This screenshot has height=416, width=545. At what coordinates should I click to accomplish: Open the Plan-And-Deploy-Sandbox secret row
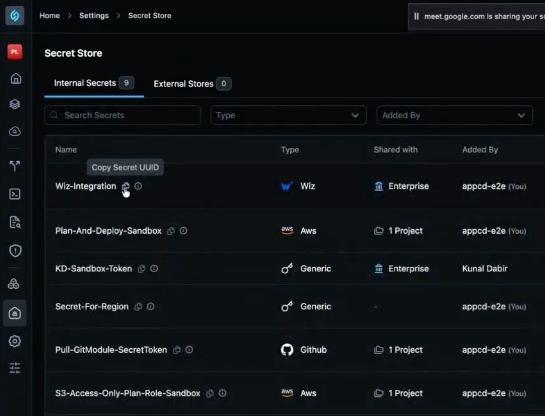(x=295, y=231)
